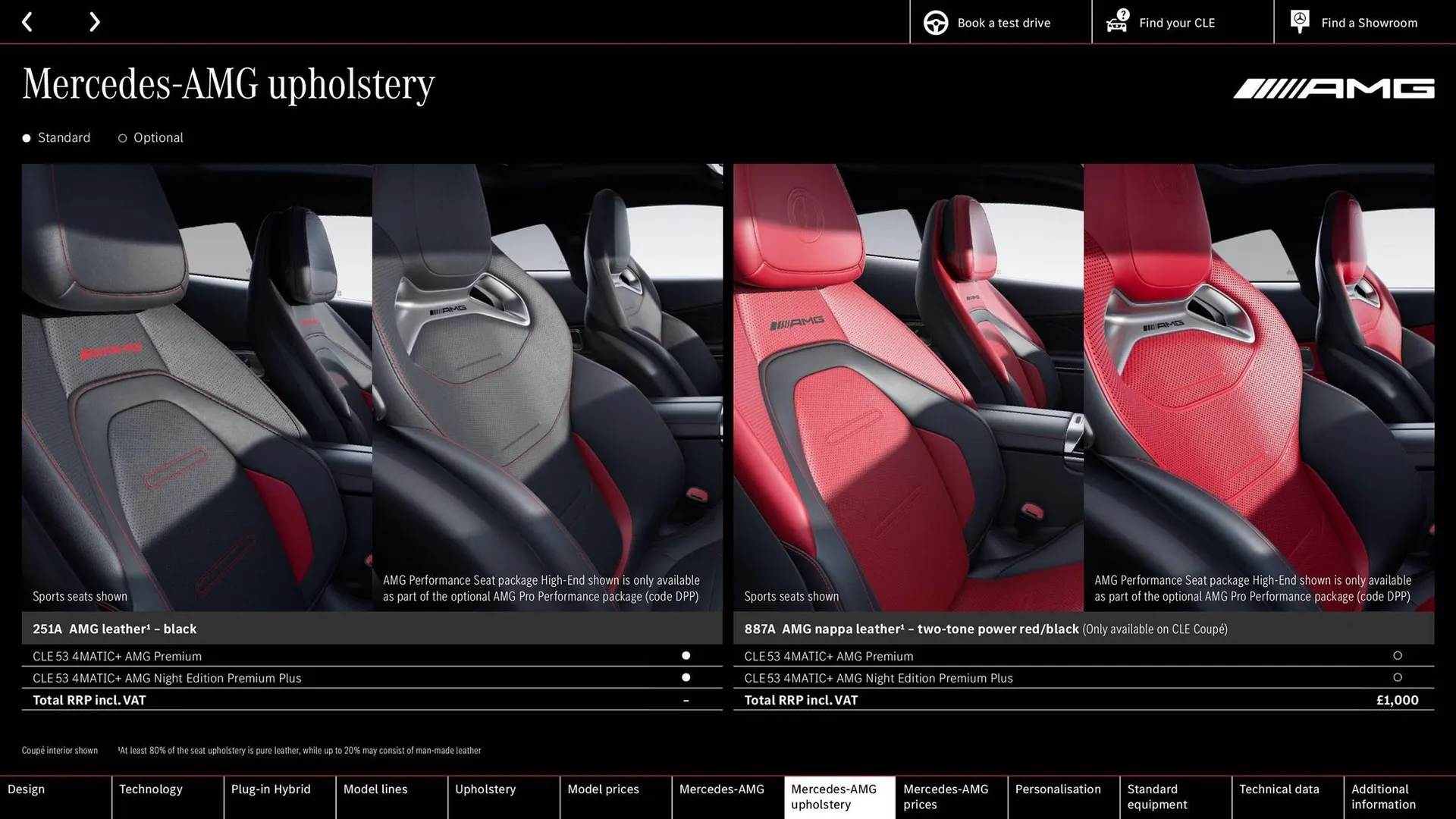This screenshot has width=1456, height=819.
Task: Click the Book a test drive steering wheel icon
Action: [x=935, y=22]
